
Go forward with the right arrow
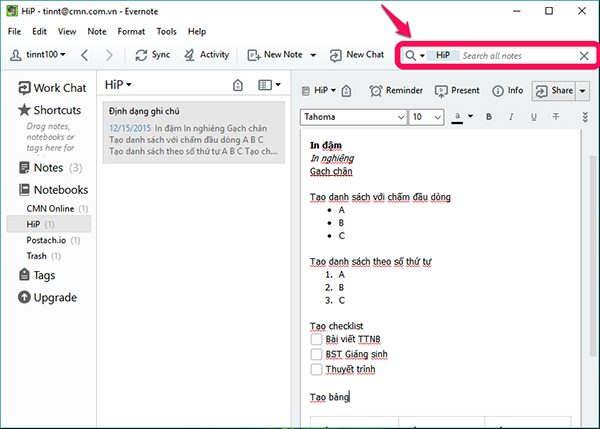(x=109, y=55)
